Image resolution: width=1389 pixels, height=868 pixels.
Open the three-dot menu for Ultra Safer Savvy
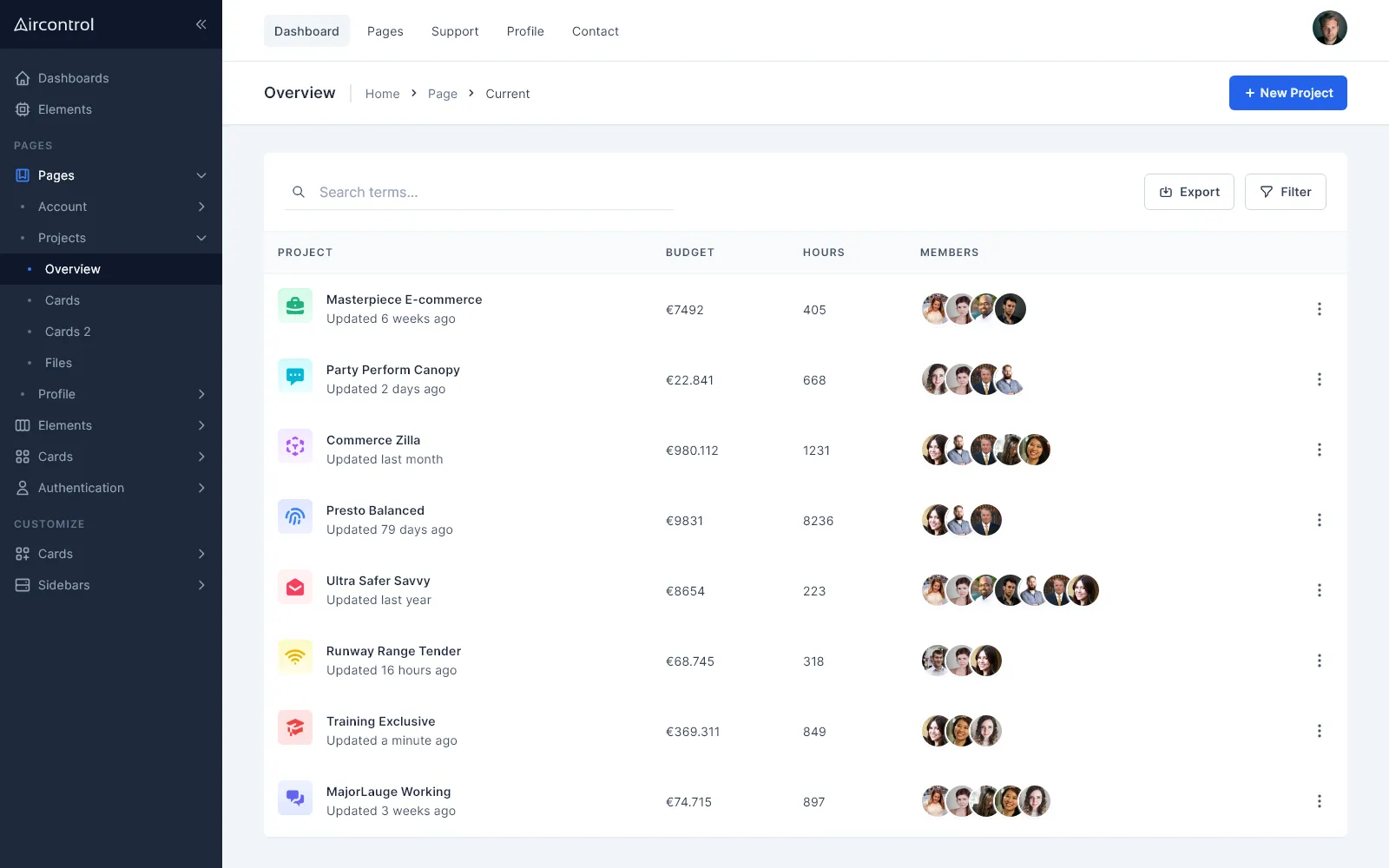click(1320, 590)
